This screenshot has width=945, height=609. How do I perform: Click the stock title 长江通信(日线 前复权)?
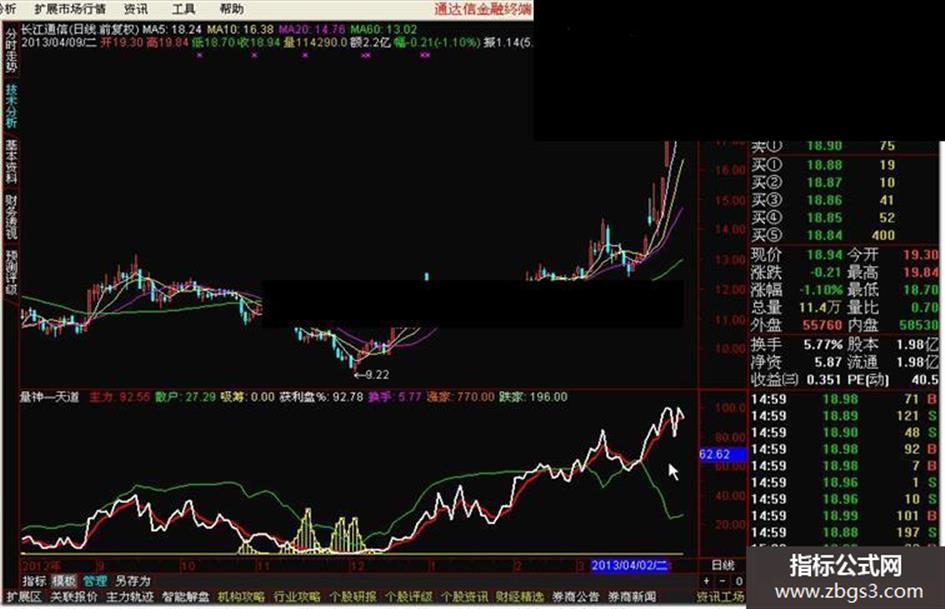[x=80, y=29]
